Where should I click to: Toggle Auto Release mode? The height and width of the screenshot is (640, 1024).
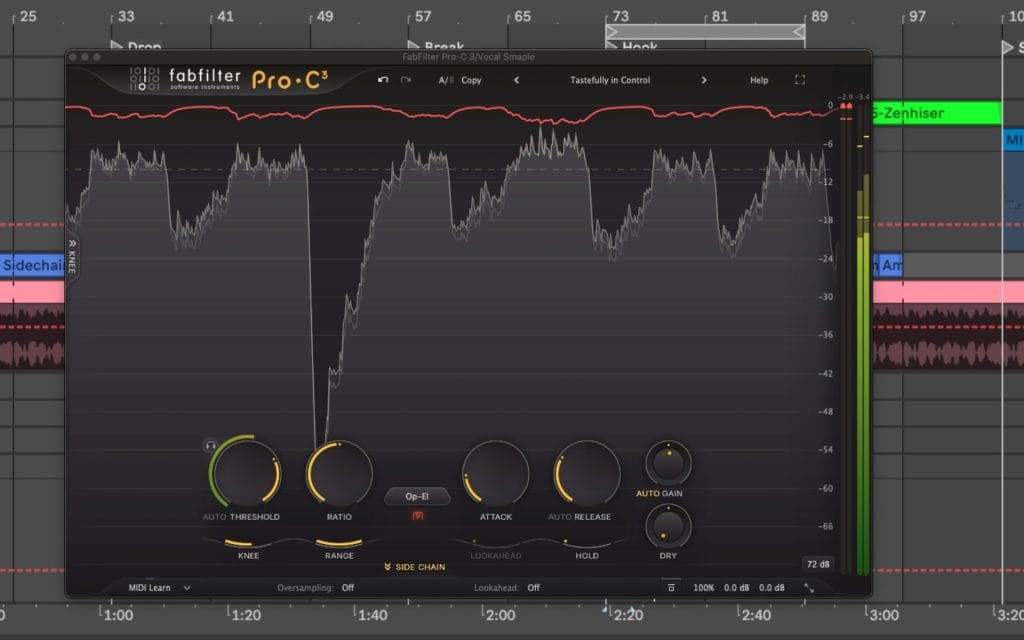558,517
